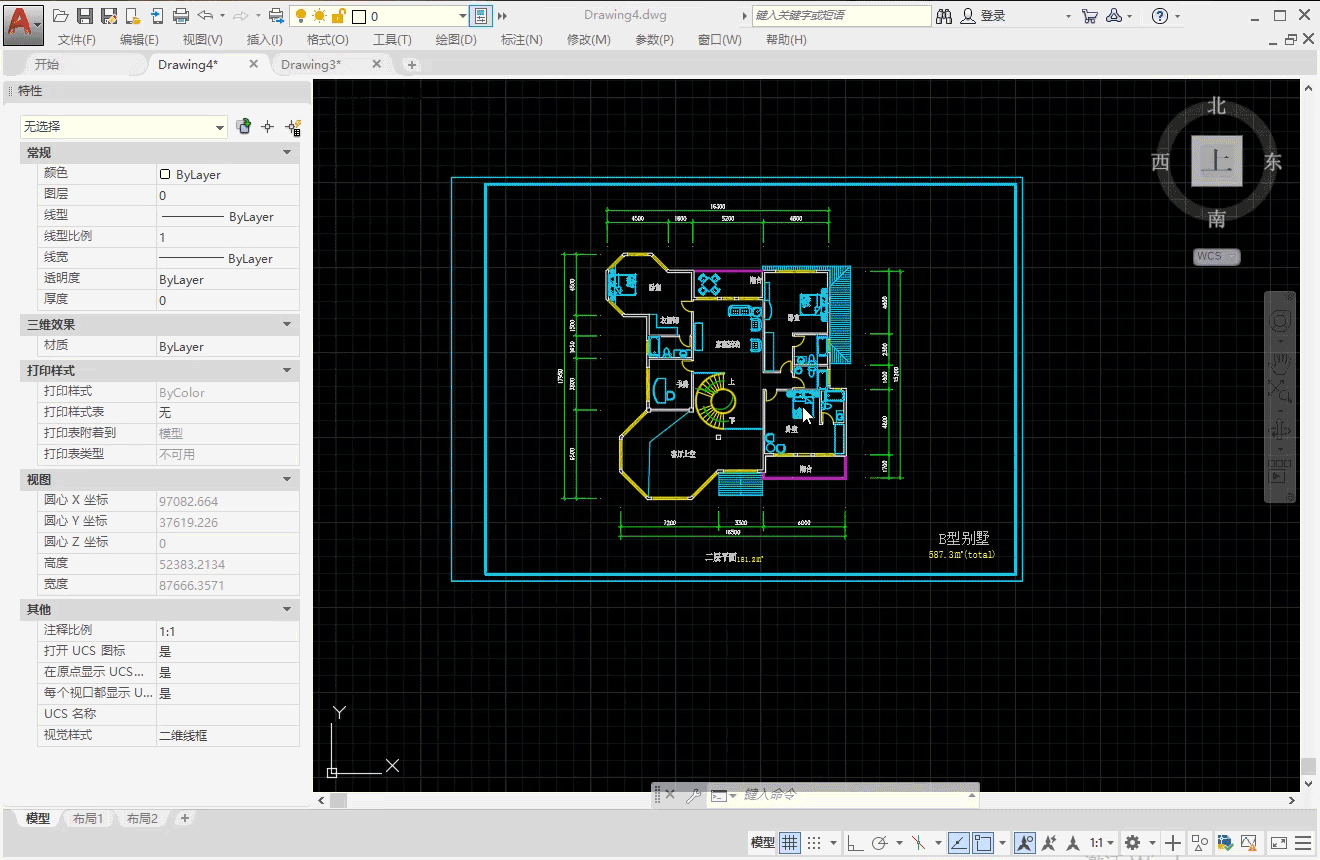1320x860 pixels.
Task: Toggle the layer on/off light bulb icon
Action: click(301, 16)
